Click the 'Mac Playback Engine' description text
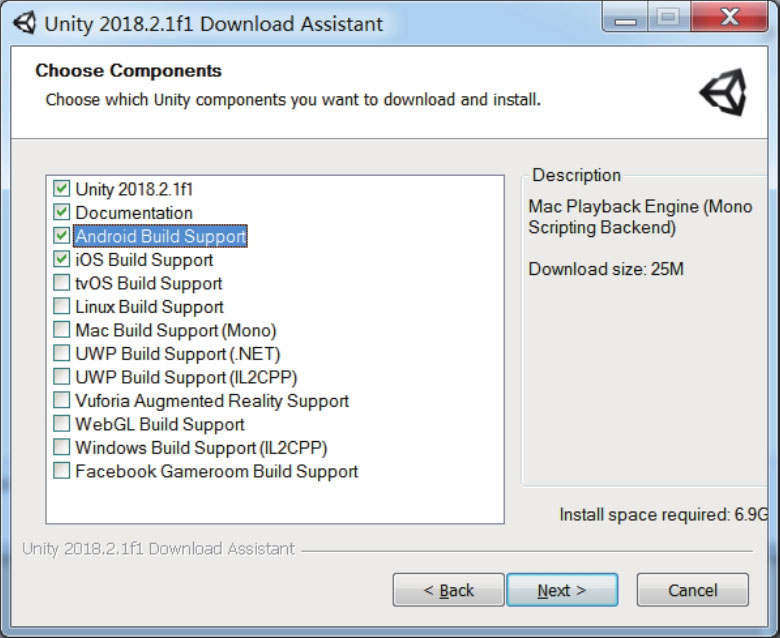This screenshot has height=638, width=780. point(640,217)
